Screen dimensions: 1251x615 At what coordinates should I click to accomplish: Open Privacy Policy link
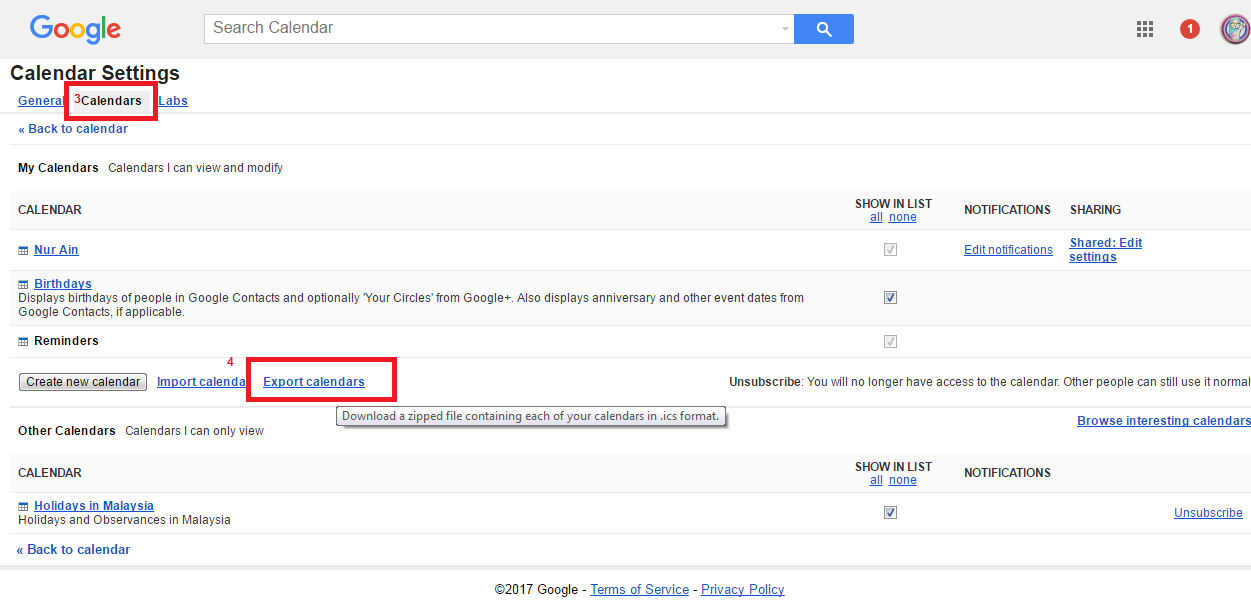tap(743, 590)
